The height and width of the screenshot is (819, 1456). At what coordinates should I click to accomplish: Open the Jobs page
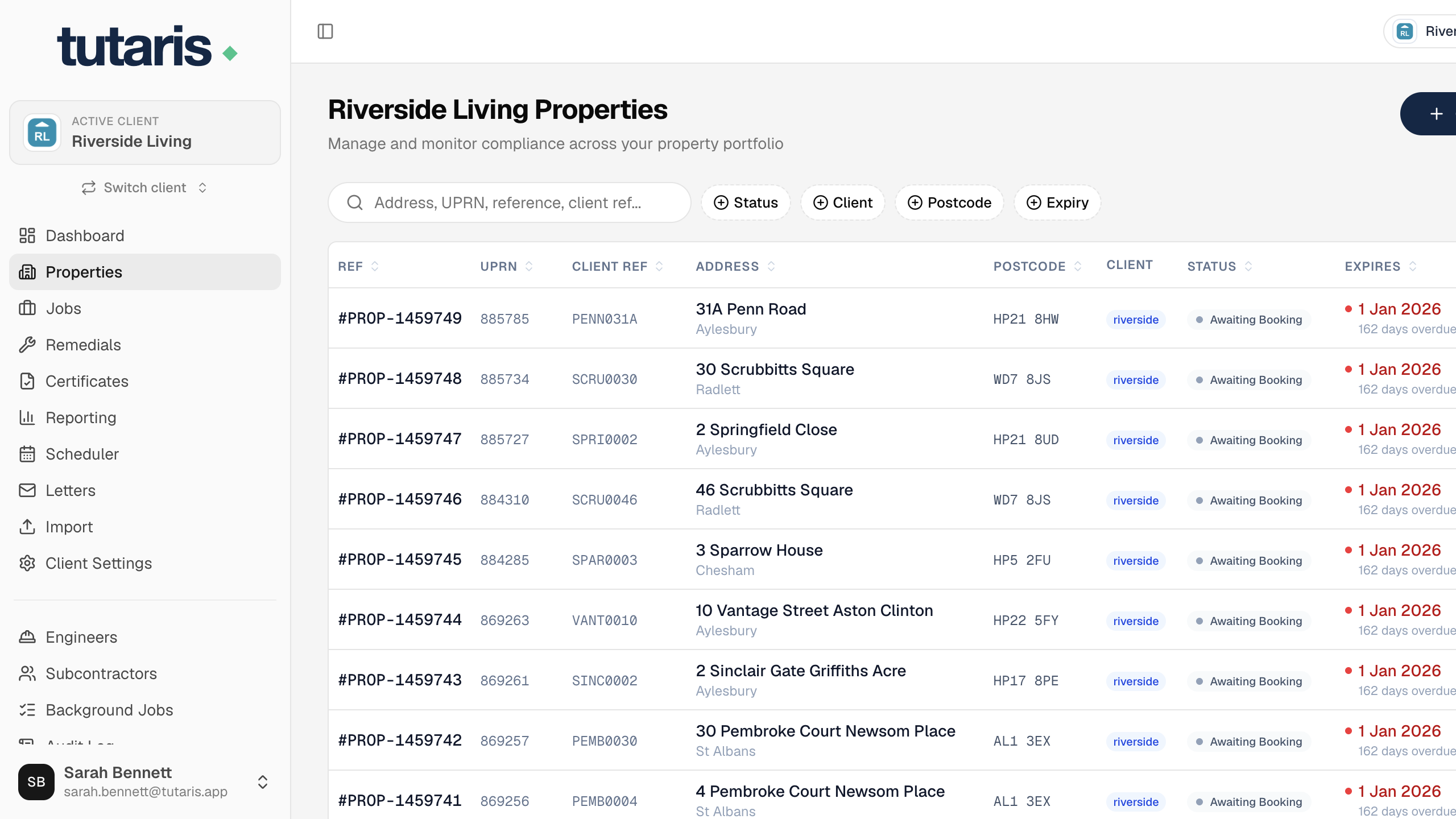(145, 308)
